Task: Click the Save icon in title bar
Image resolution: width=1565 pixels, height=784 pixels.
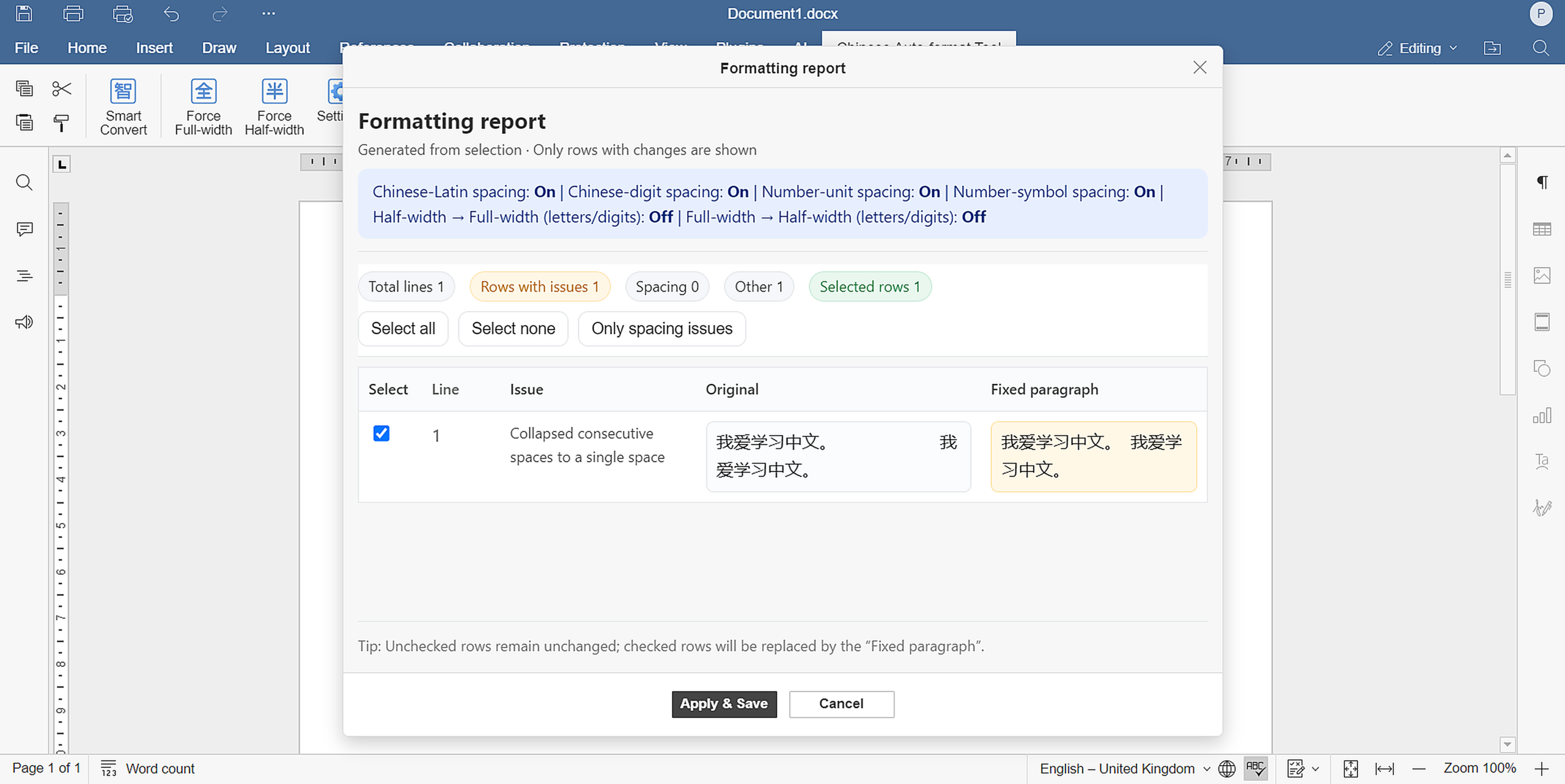Action: click(x=24, y=13)
